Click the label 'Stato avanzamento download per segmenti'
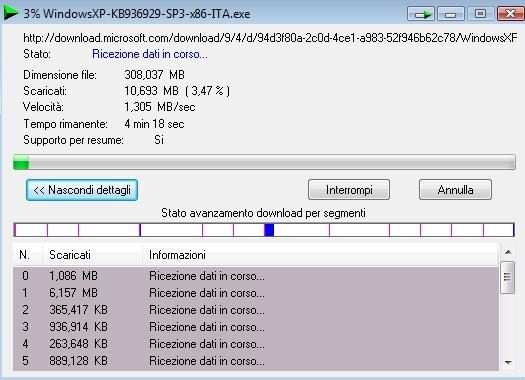 point(263,213)
